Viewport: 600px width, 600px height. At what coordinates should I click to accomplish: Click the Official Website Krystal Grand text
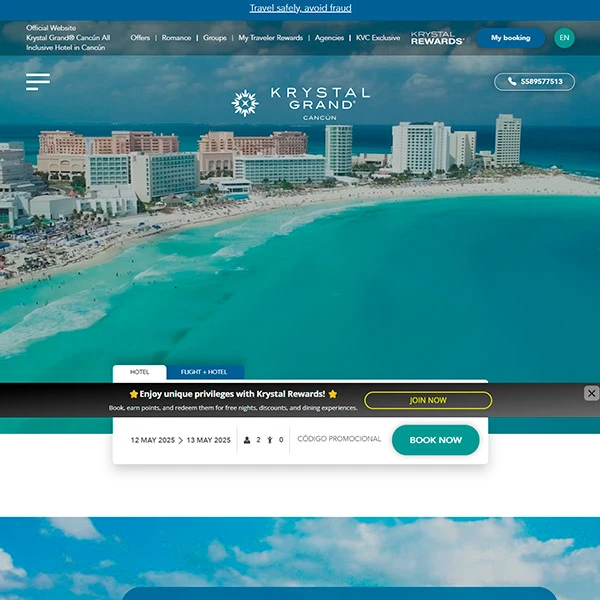(68, 38)
